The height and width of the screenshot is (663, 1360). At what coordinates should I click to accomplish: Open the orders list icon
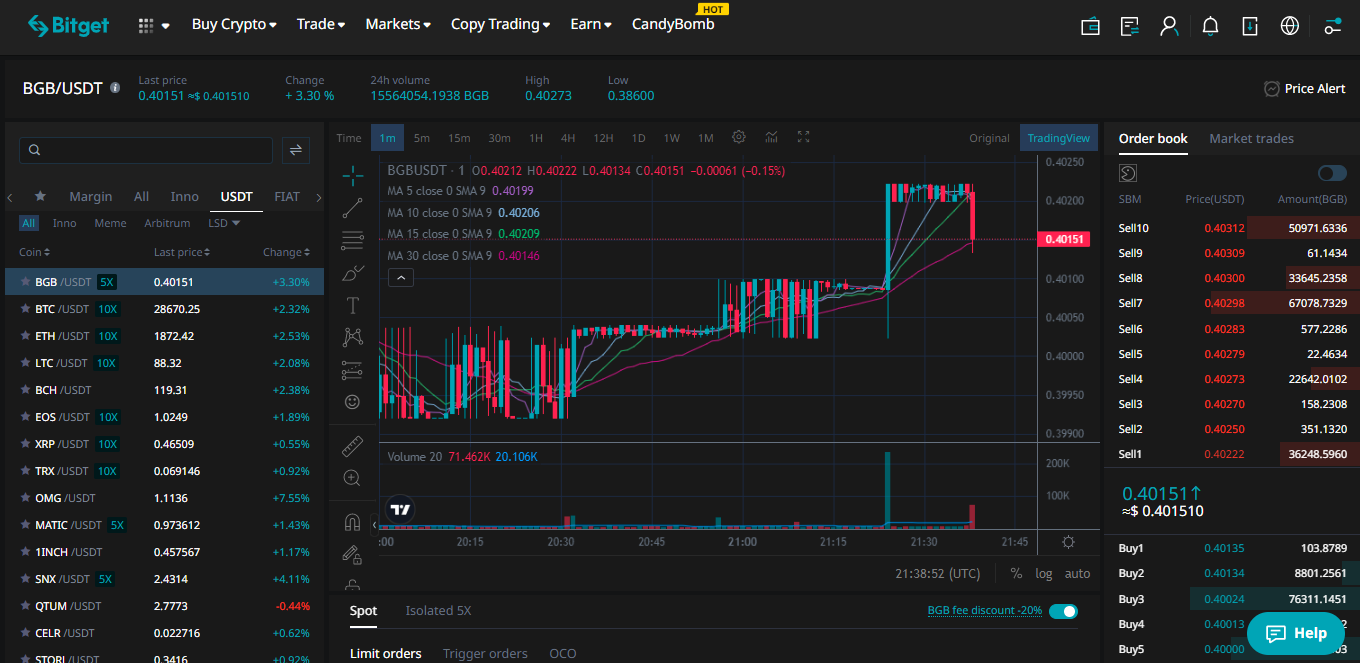point(1130,26)
